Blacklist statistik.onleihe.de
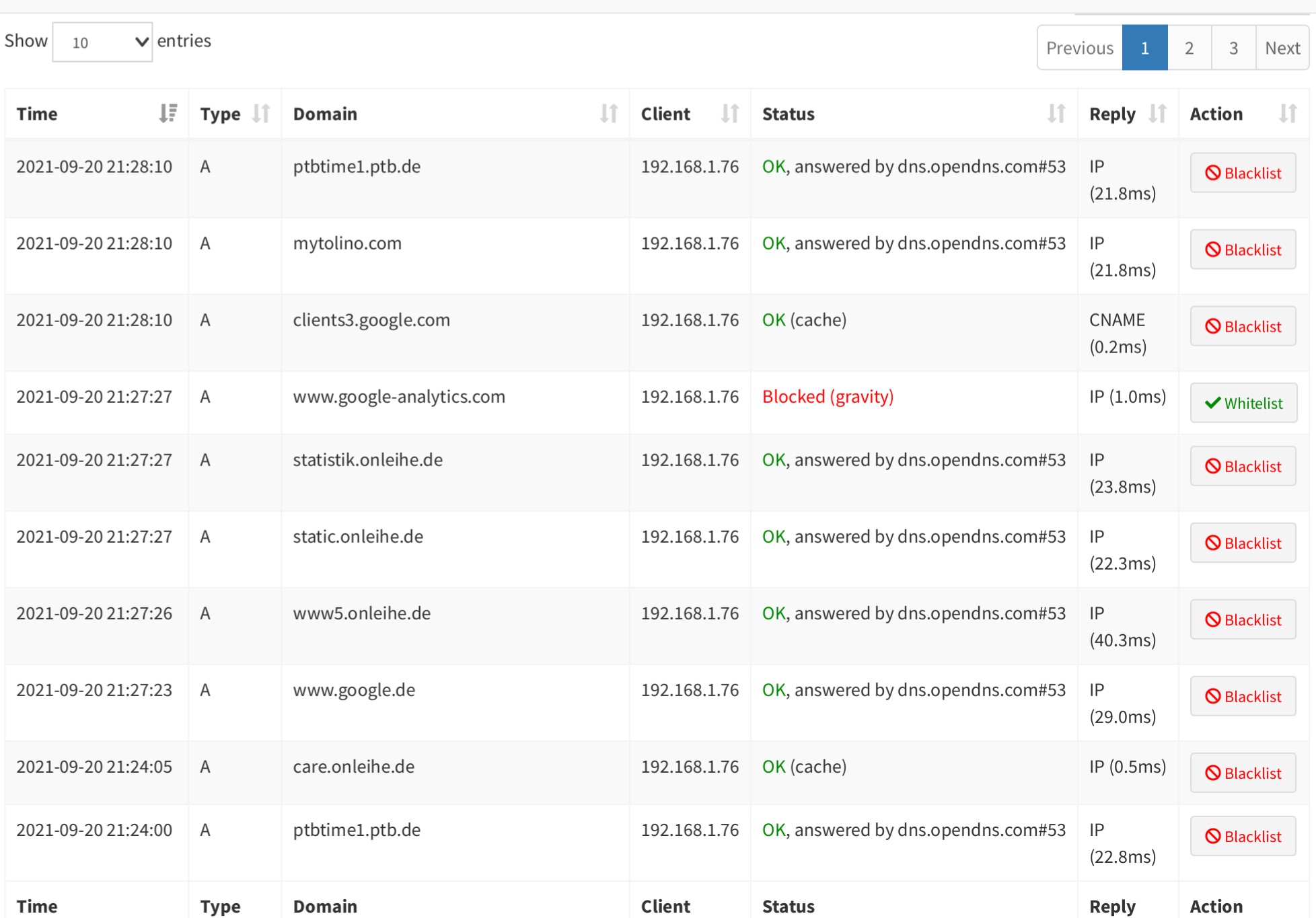This screenshot has width=1316, height=918. click(x=1243, y=466)
